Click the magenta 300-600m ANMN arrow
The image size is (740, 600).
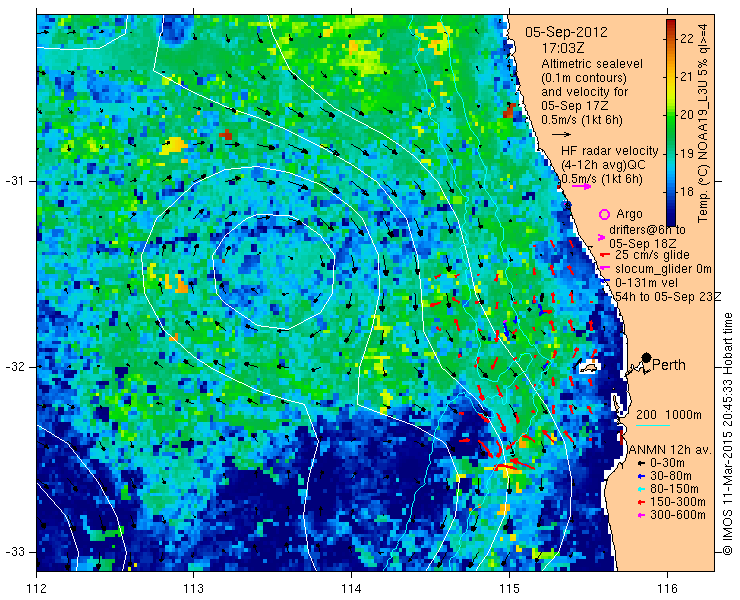pyautogui.click(x=641, y=515)
